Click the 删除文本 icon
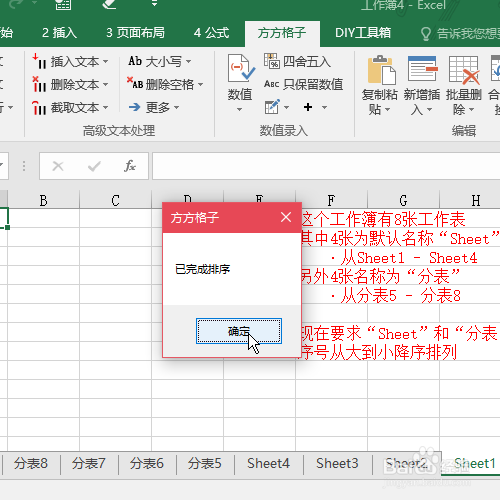 pos(39,84)
